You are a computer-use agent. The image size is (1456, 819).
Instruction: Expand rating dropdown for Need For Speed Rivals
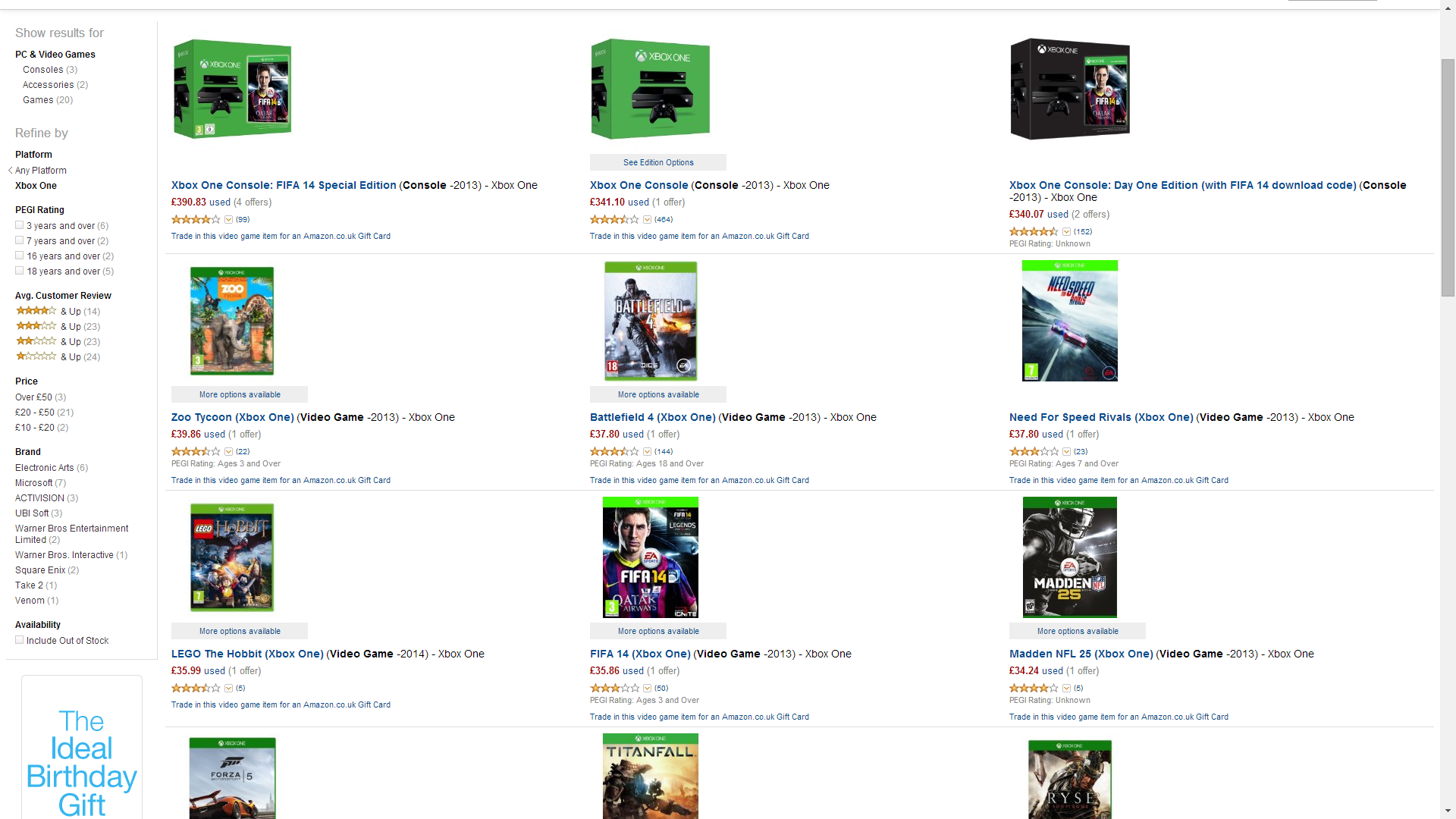click(x=1066, y=452)
